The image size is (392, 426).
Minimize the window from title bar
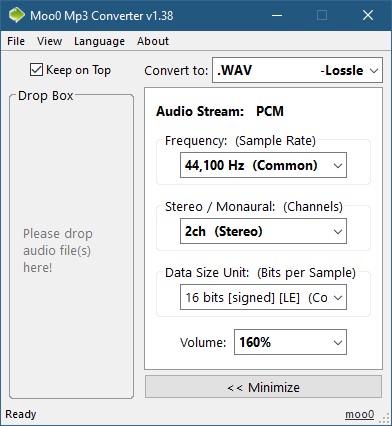tap(277, 15)
